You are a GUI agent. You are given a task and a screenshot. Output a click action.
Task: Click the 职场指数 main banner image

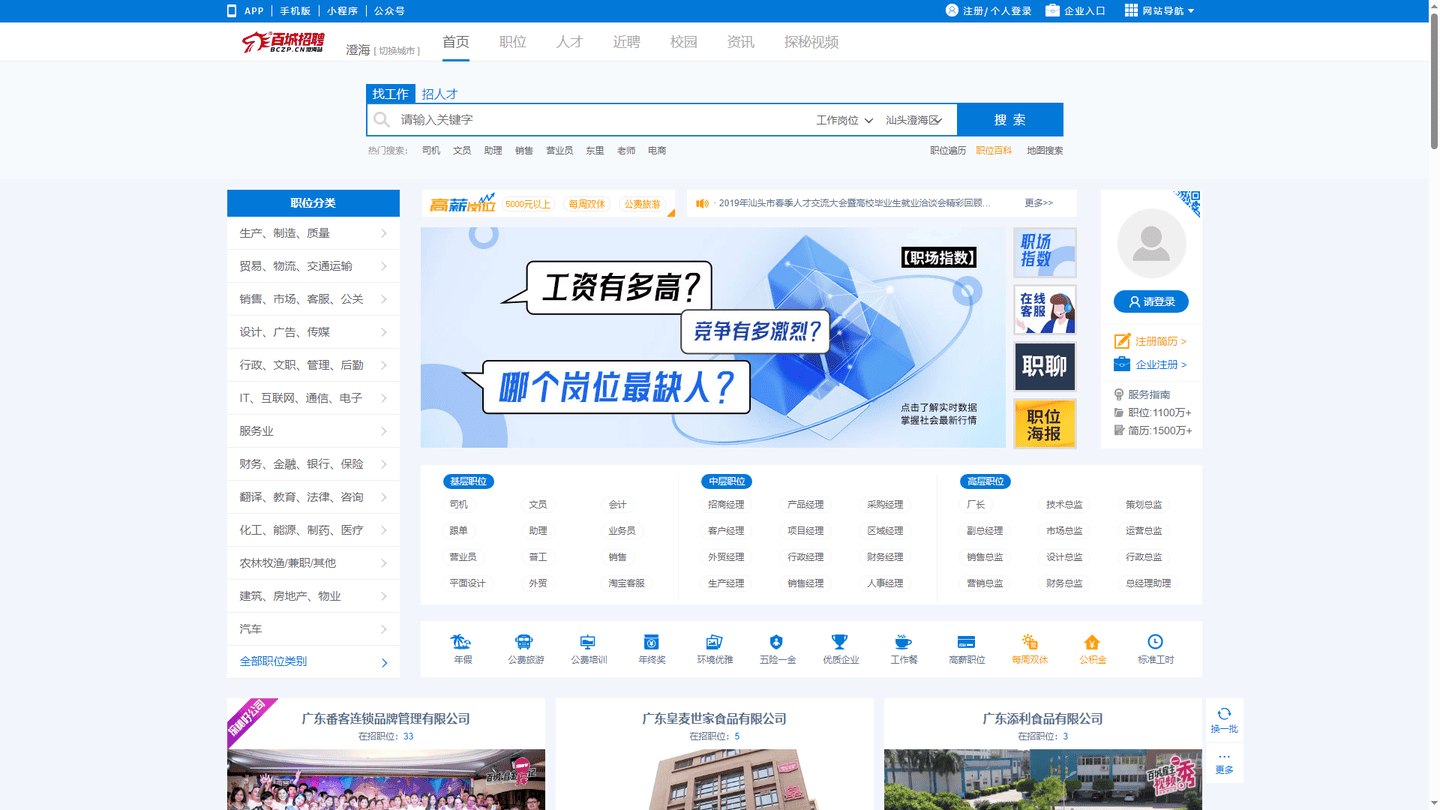(713, 337)
